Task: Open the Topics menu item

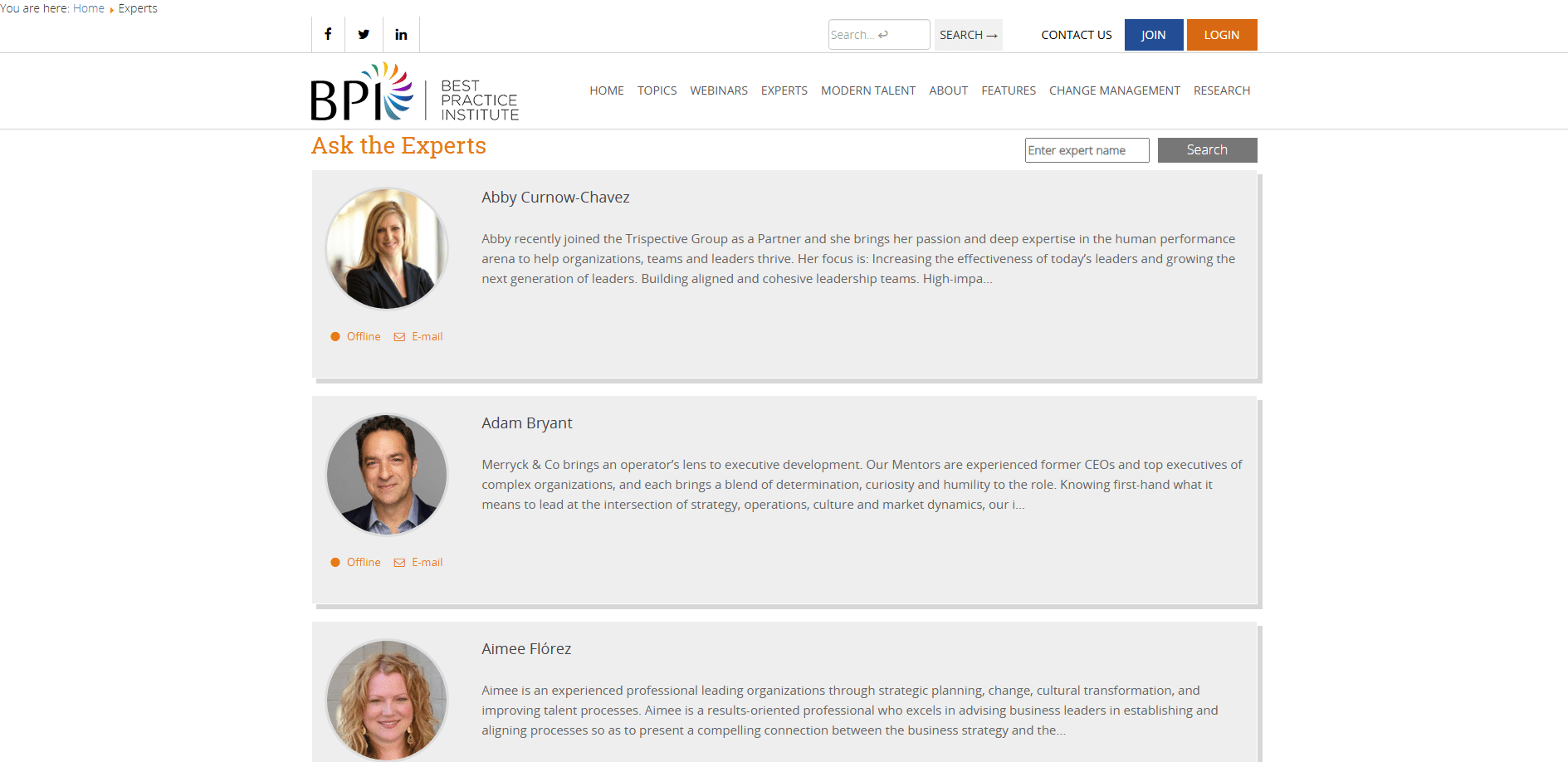Action: pos(657,90)
